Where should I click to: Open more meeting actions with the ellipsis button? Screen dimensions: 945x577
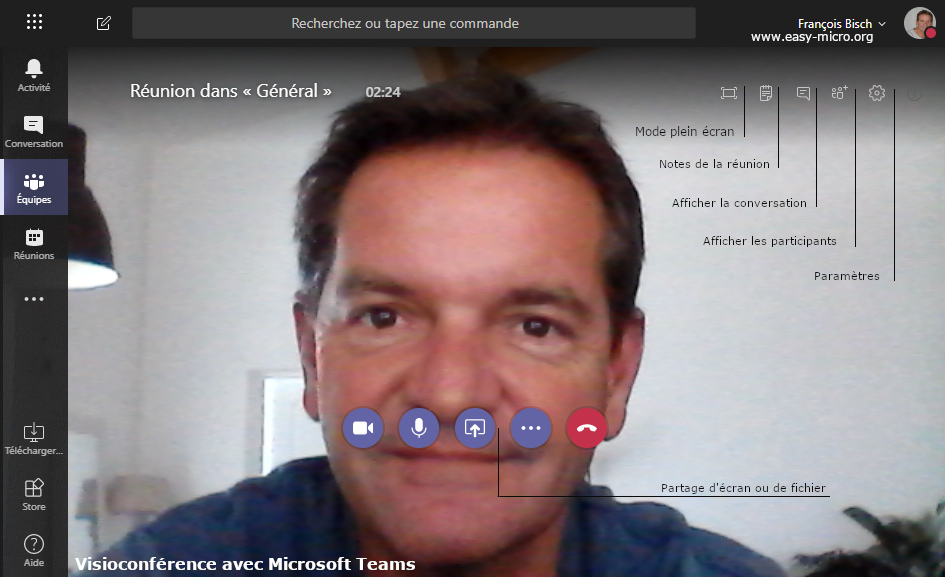click(530, 427)
